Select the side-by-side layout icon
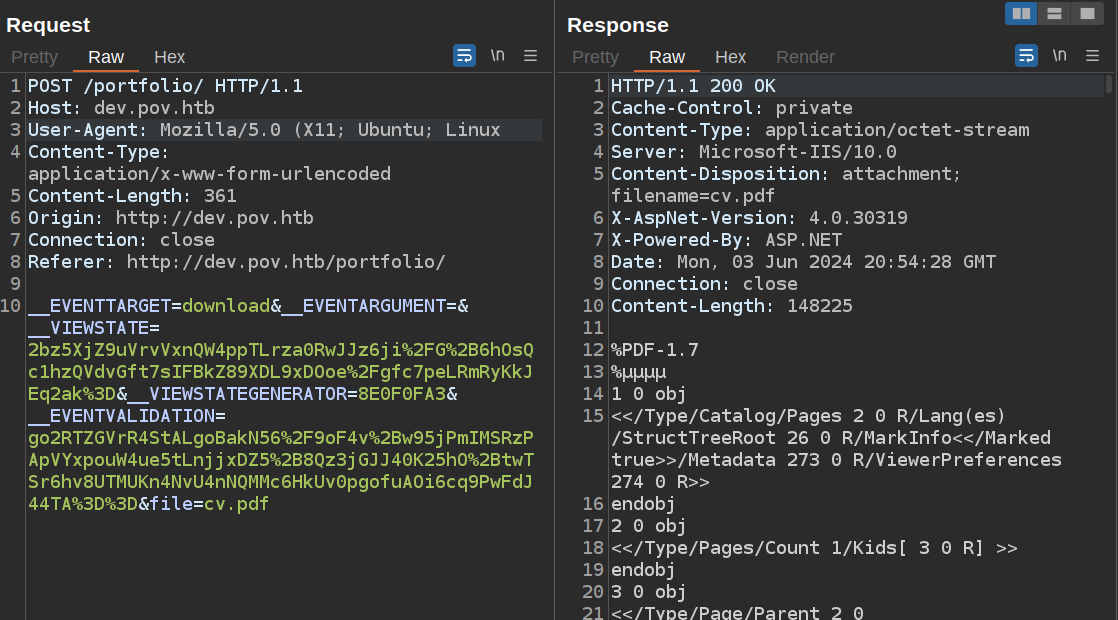 pos(1021,14)
